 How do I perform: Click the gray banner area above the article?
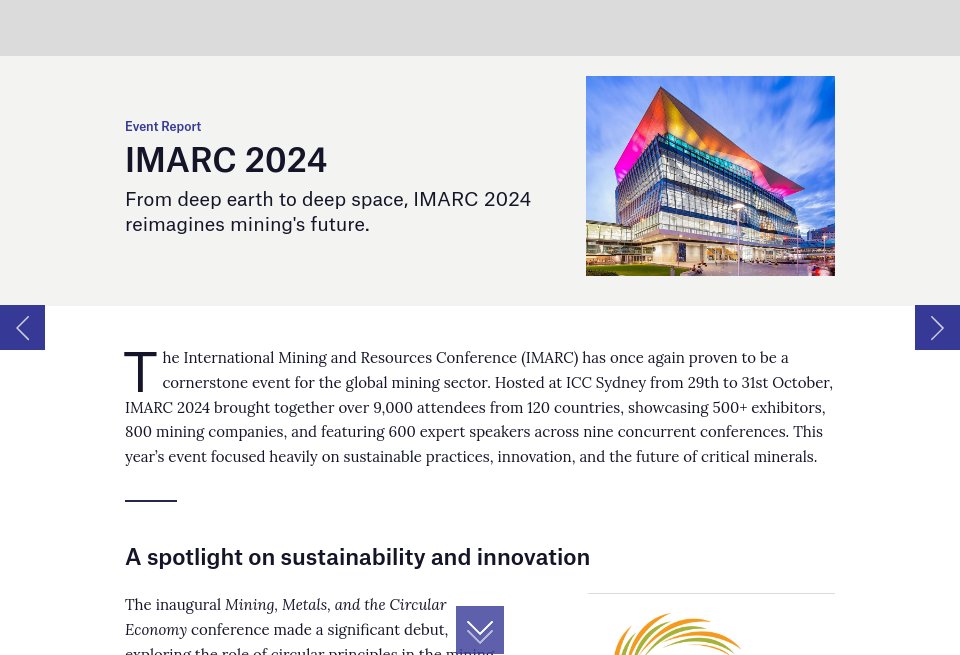pyautogui.click(x=480, y=28)
